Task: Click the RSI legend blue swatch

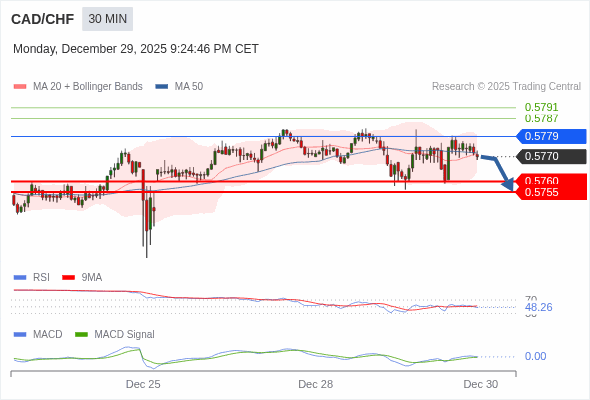Action: 20,278
